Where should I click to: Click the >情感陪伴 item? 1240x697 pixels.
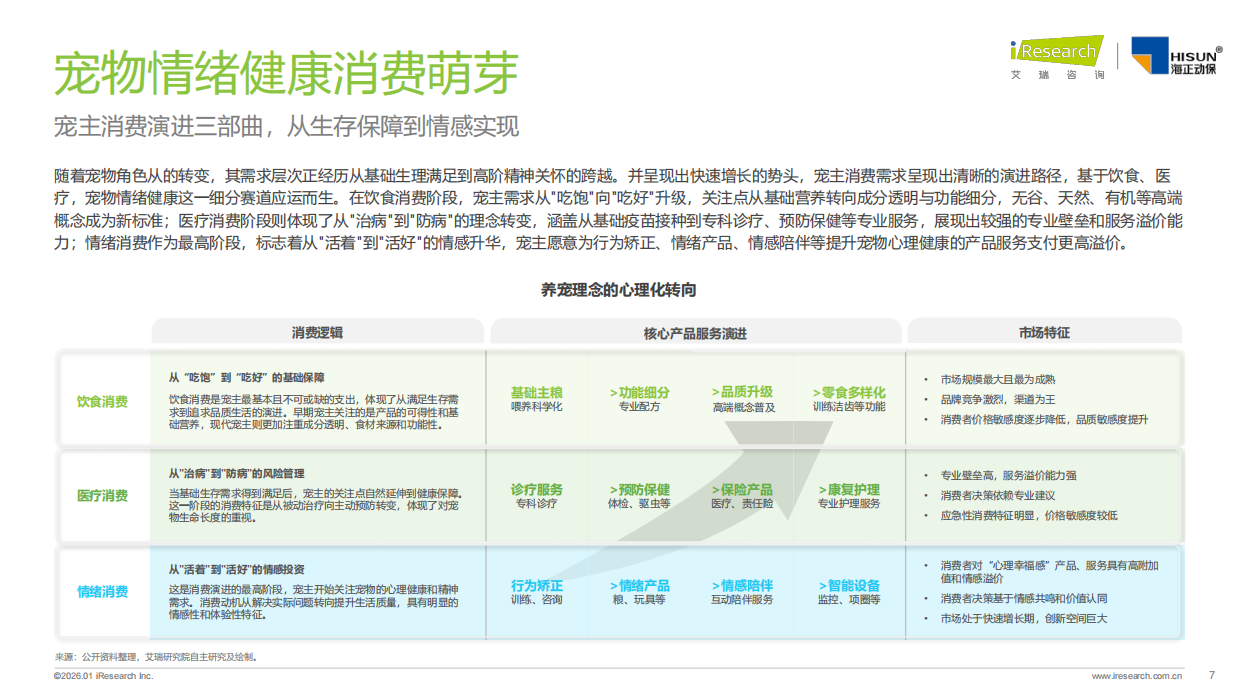pyautogui.click(x=742, y=585)
